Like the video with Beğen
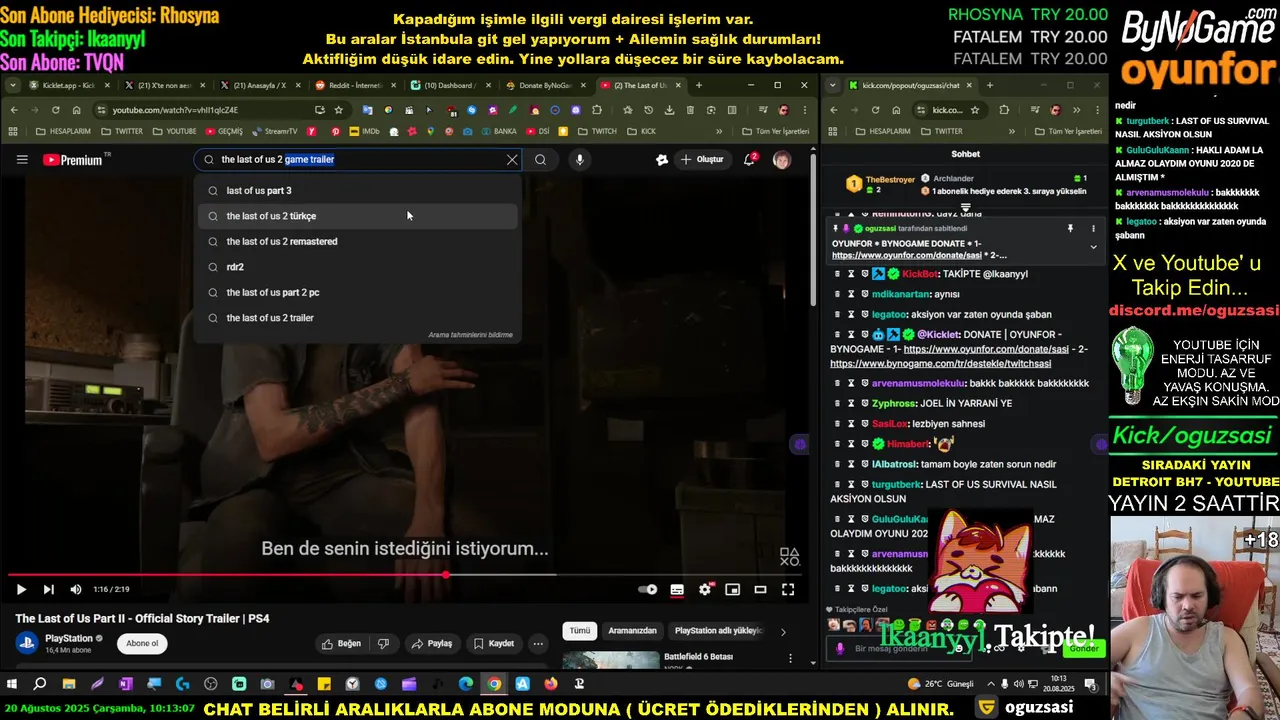The width and height of the screenshot is (1280, 720). tap(341, 643)
